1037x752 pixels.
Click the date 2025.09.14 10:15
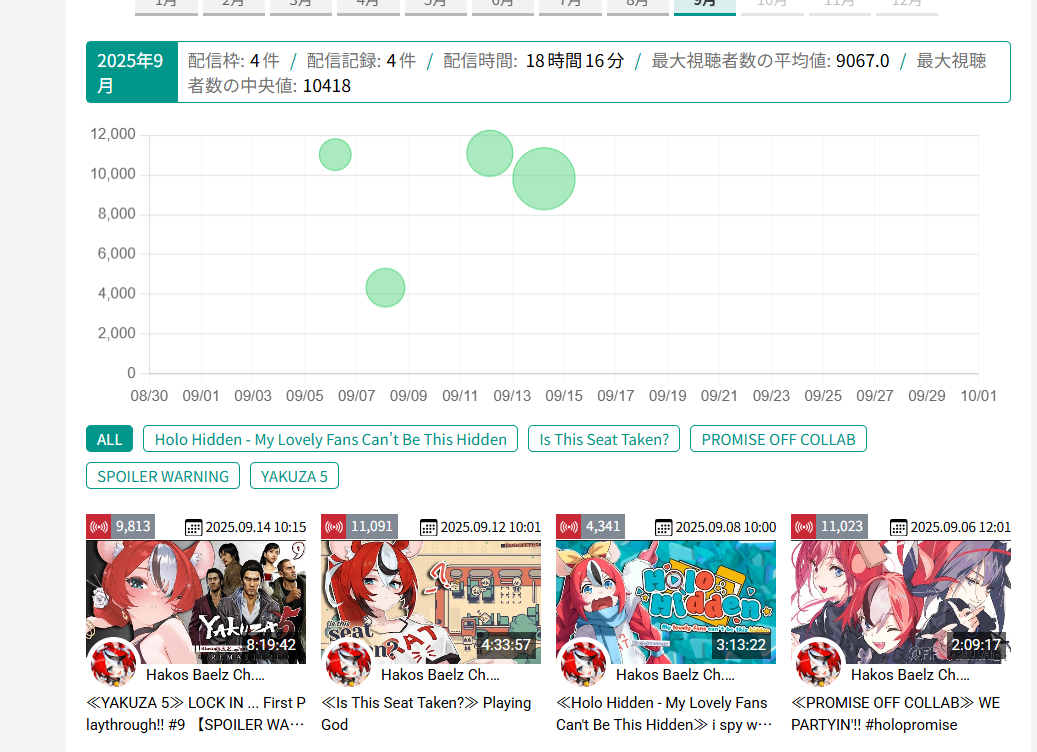coord(256,527)
